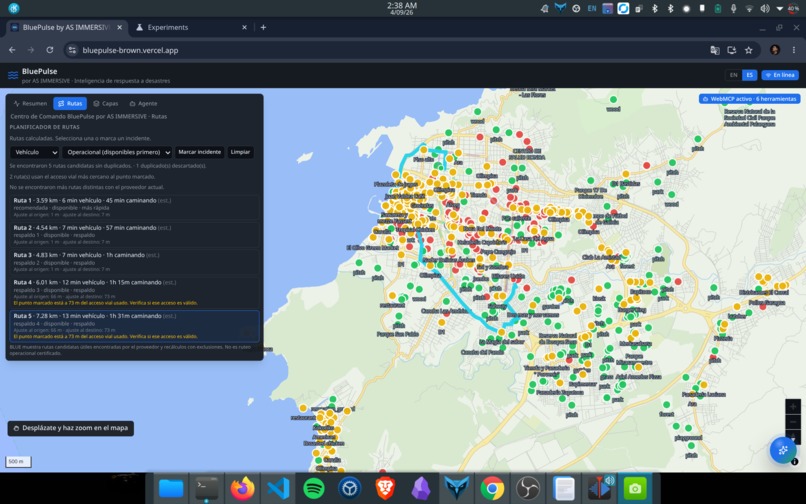This screenshot has width=806, height=504.
Task: Expand hidden system tray icons arrow
Action: pos(780,8)
